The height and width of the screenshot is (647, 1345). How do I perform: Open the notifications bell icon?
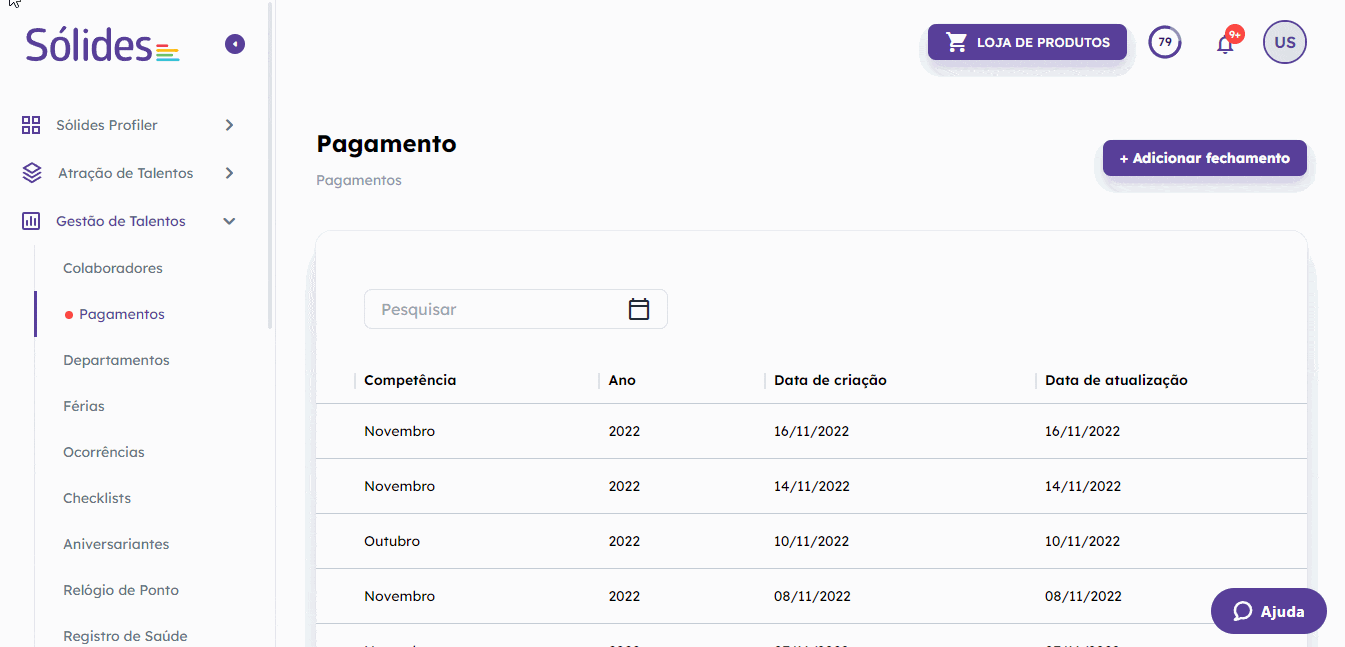[x=1225, y=43]
